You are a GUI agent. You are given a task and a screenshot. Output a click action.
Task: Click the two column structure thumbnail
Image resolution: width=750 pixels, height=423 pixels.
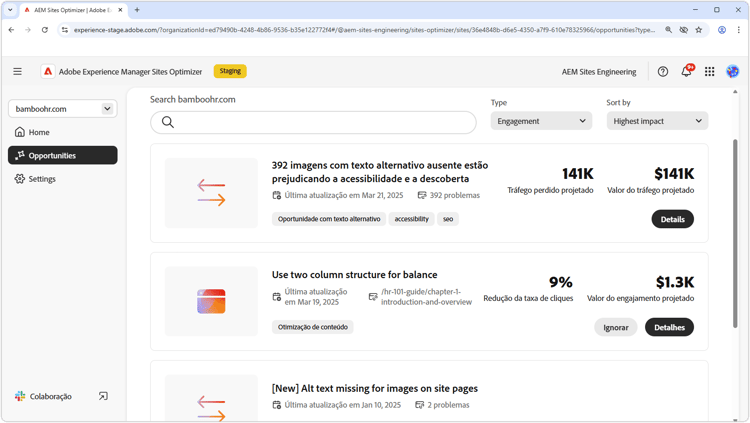pos(211,301)
